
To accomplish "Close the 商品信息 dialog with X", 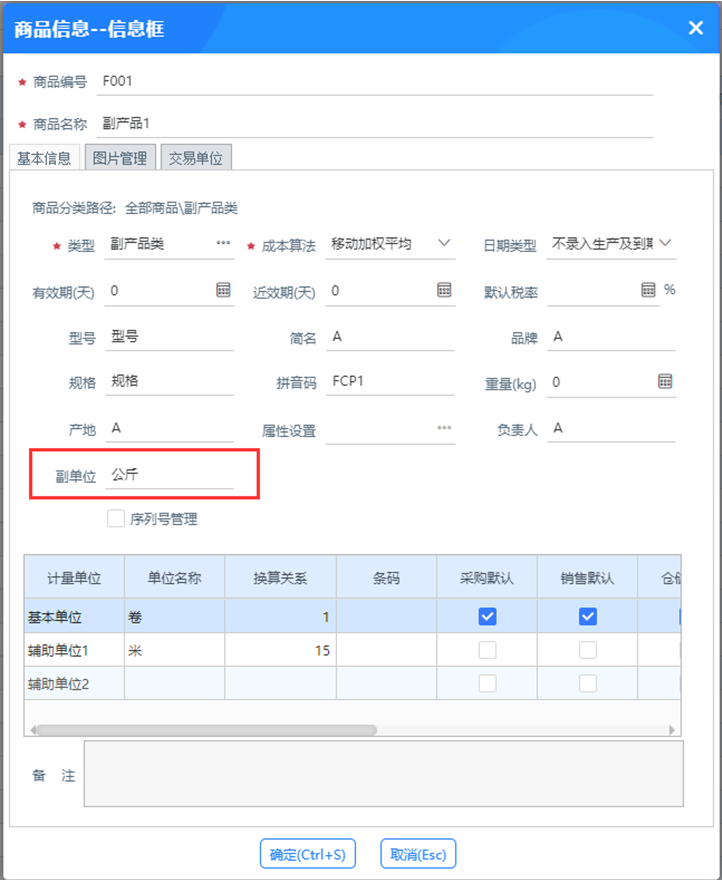I will click(696, 28).
